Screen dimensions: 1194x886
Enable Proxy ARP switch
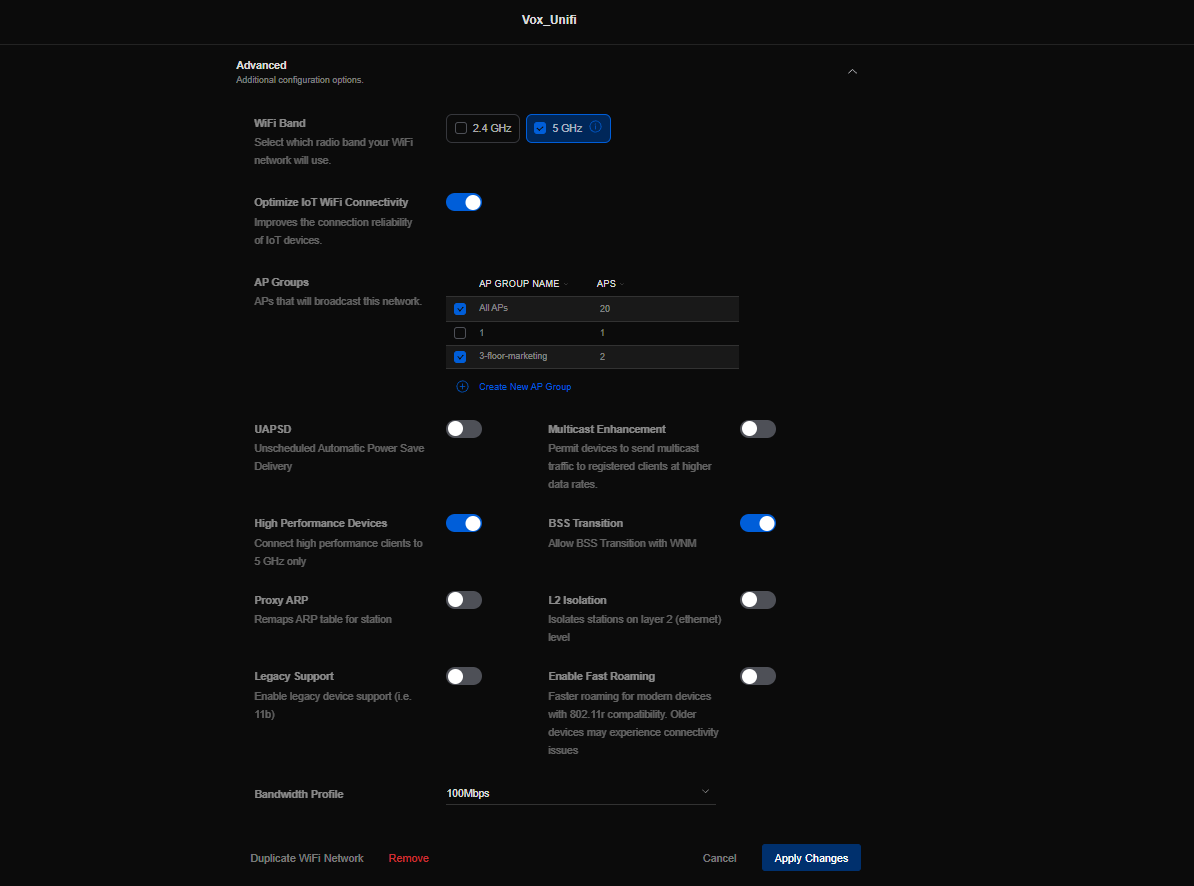[463, 600]
